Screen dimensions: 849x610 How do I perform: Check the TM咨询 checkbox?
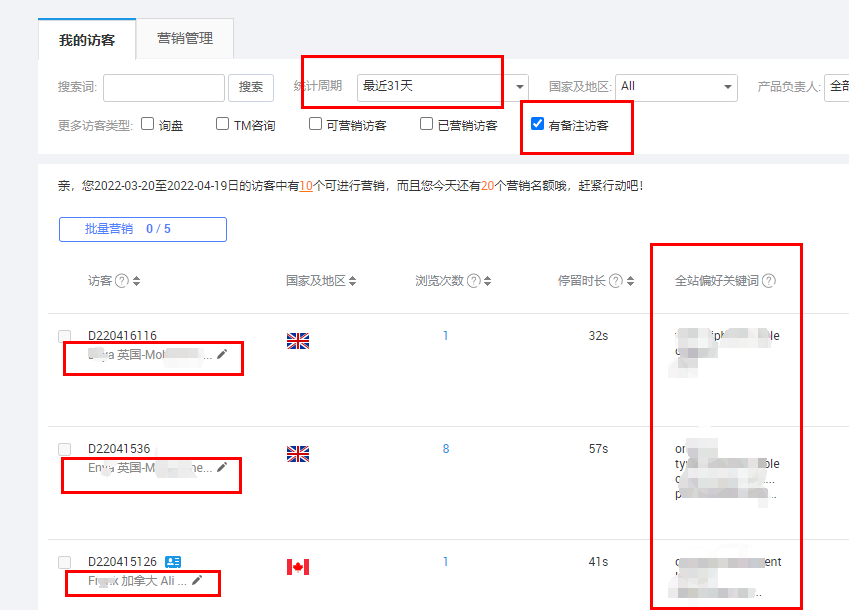pos(222,124)
